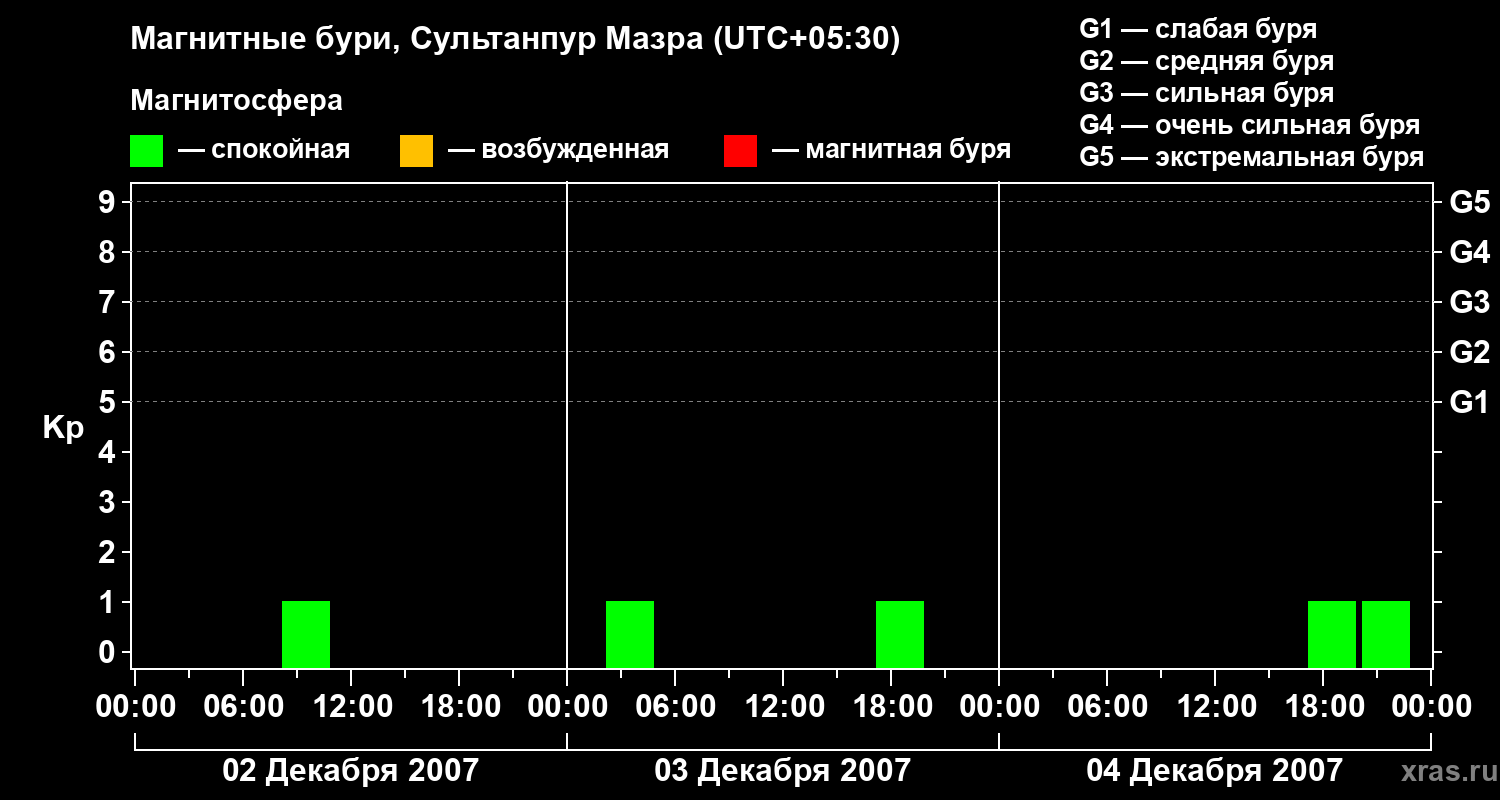Click the orange 'возбужденная' legend swatch
The image size is (1500, 800).
coord(416,151)
